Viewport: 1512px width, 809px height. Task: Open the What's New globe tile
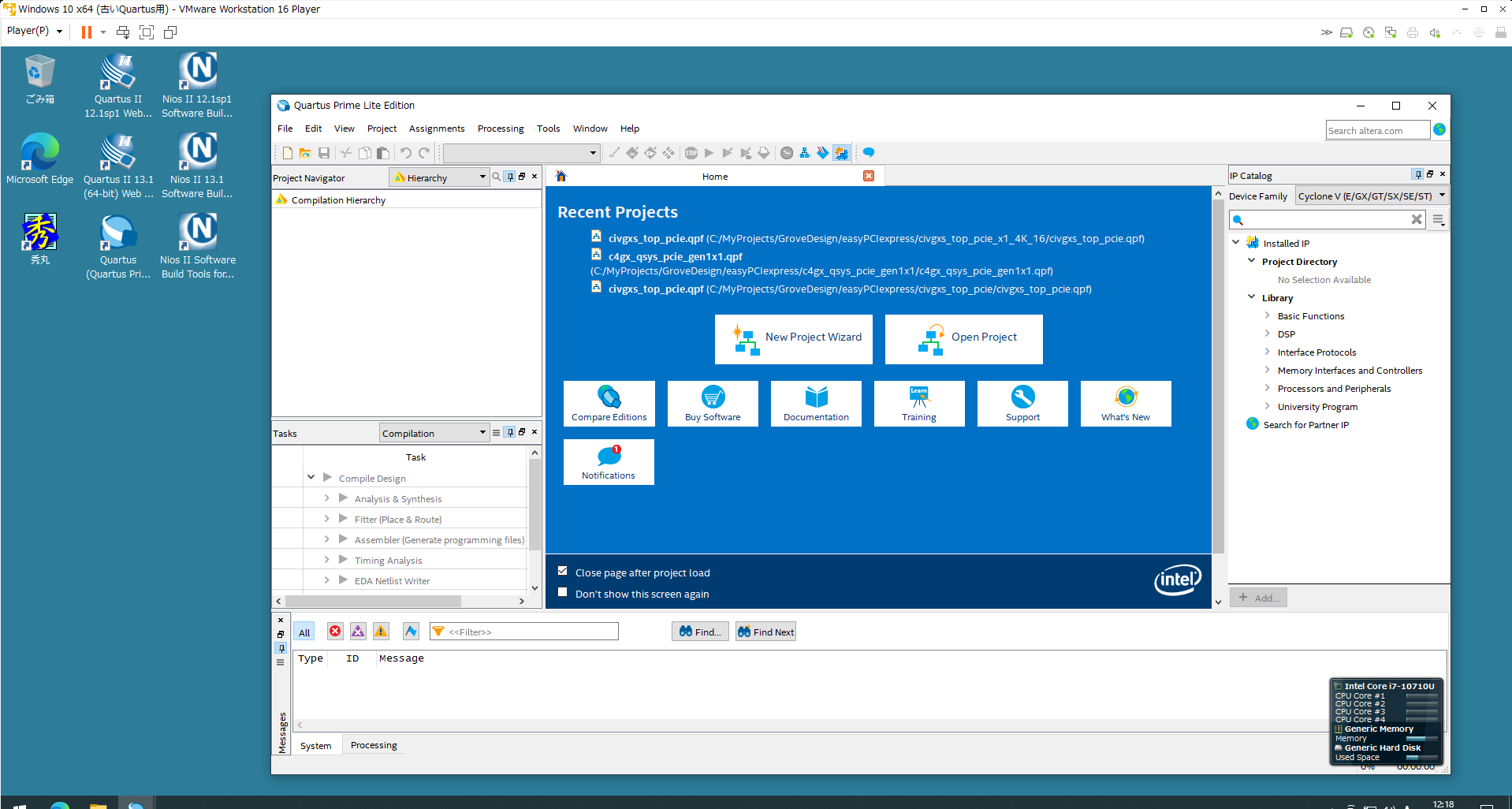coord(1126,404)
